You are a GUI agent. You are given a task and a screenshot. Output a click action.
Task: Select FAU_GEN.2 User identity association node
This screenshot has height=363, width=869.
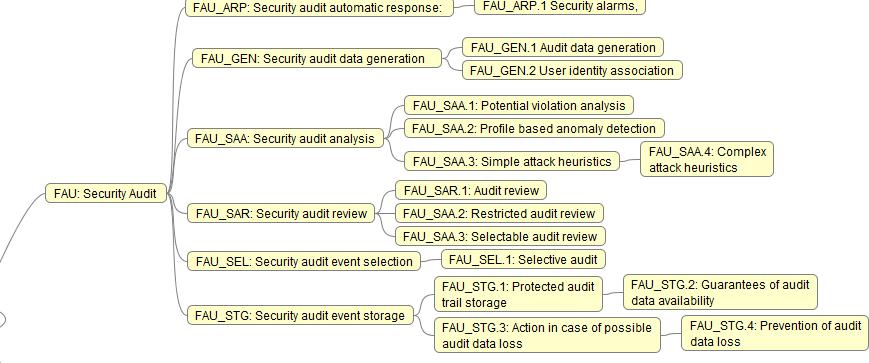pyautogui.click(x=572, y=70)
